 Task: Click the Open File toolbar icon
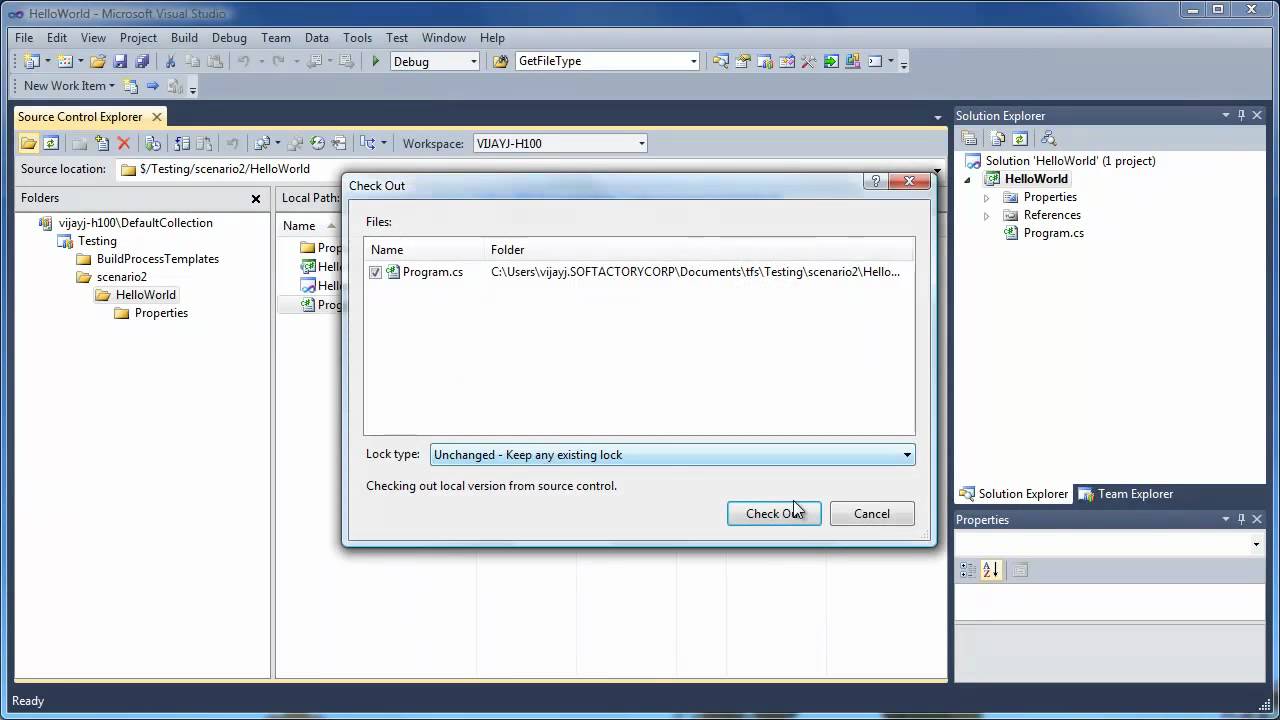(98, 61)
